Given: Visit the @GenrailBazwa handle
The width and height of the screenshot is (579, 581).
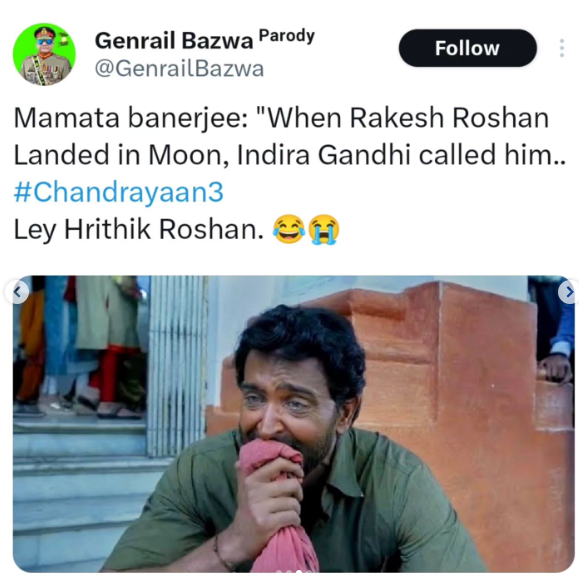Looking at the screenshot, I should (x=179, y=69).
